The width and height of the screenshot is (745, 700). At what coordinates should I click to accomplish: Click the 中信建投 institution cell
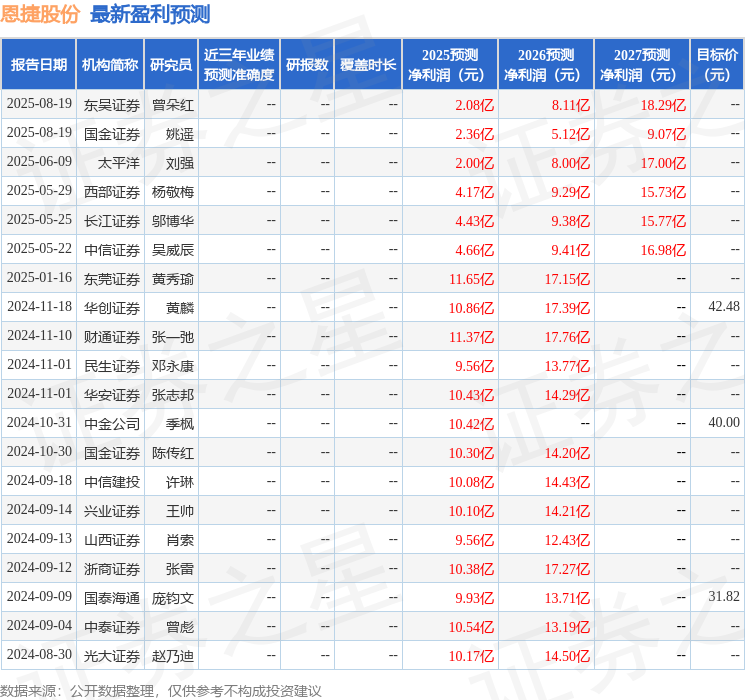112,482
